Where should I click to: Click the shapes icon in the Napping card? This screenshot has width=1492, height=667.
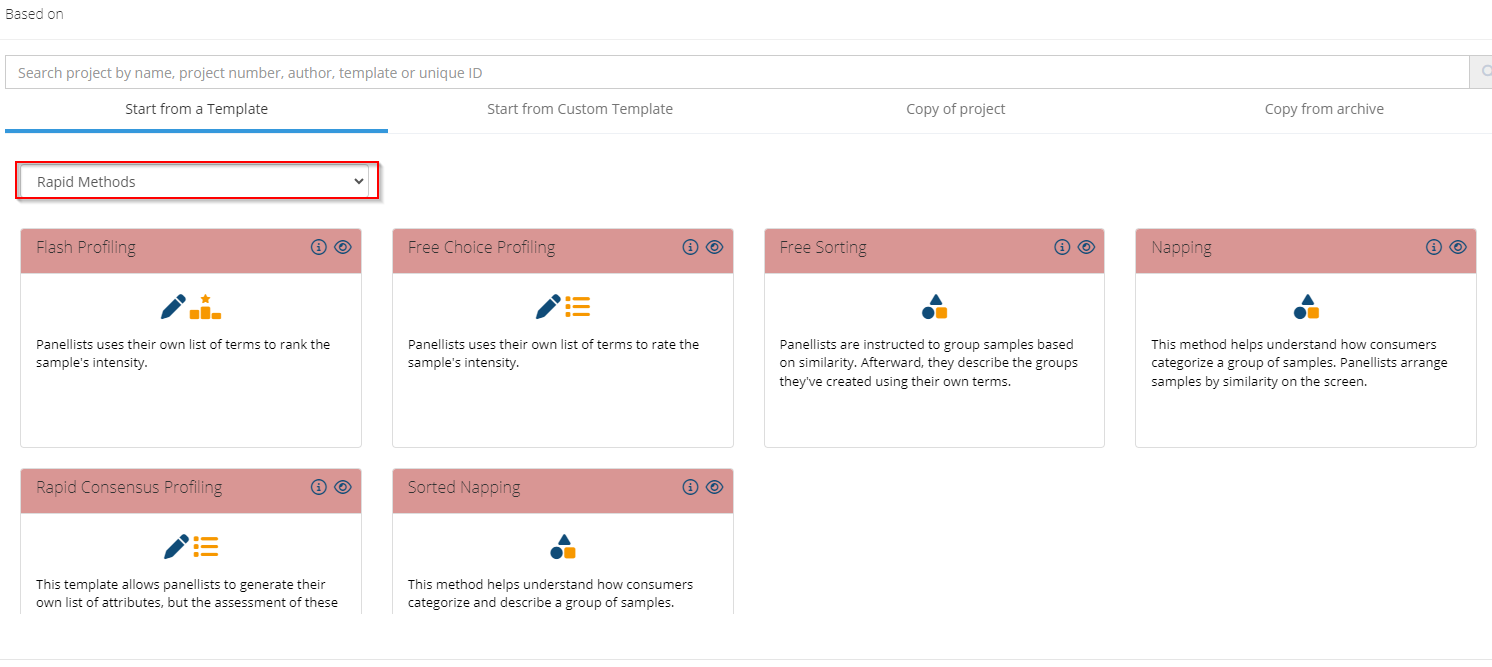click(x=1306, y=306)
